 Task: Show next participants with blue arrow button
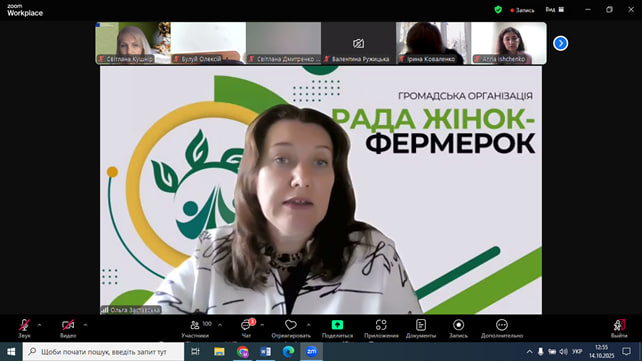[x=560, y=43]
